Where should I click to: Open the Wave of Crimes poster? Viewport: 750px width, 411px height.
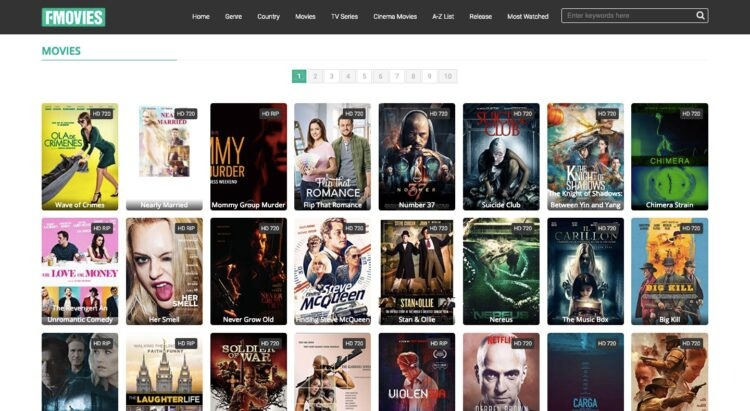(x=80, y=156)
